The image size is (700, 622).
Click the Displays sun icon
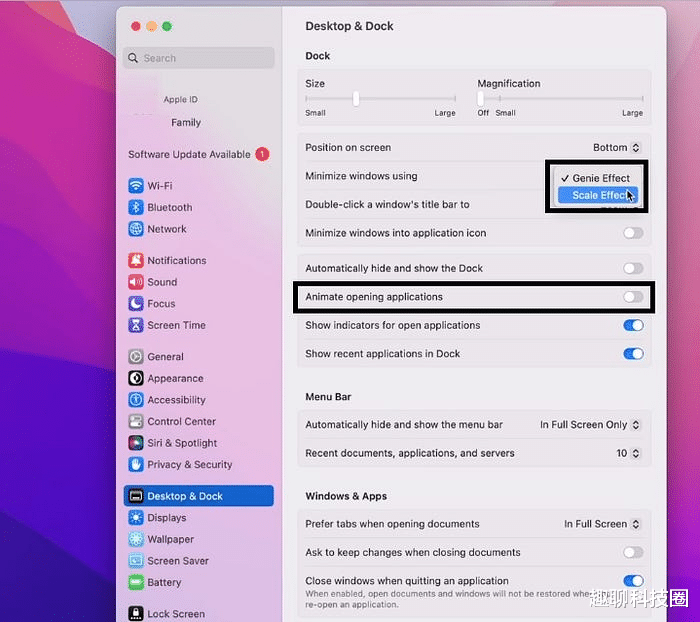(x=136, y=518)
